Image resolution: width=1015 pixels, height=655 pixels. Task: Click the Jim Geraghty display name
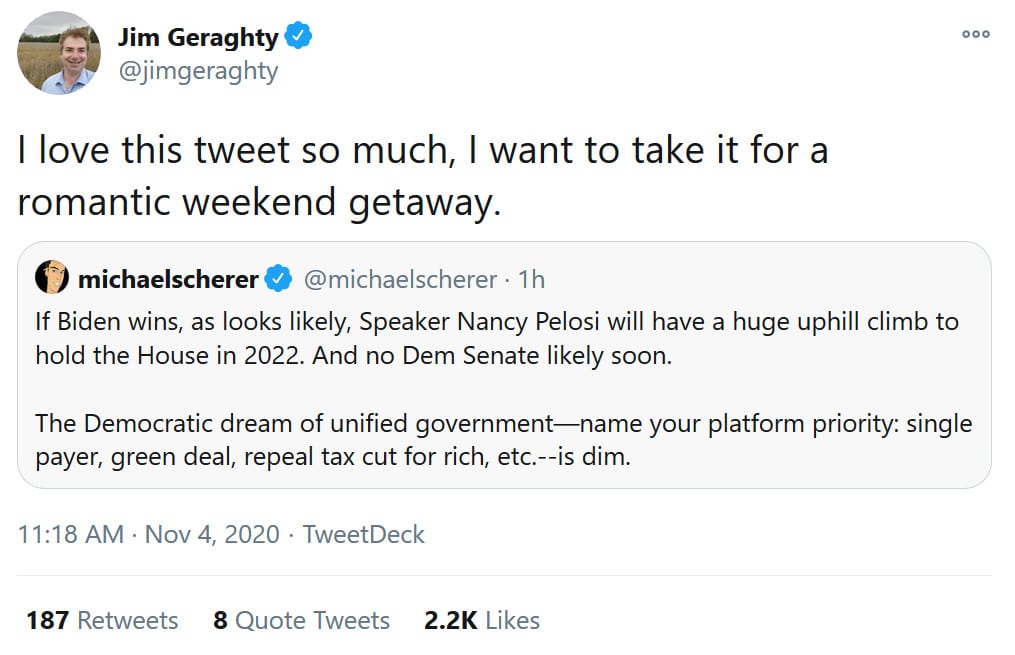tap(197, 37)
